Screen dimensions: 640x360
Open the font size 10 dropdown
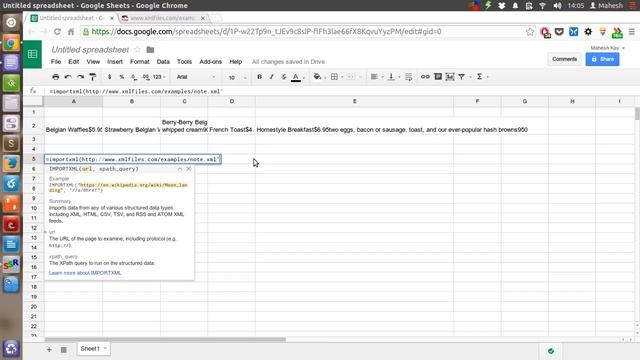coord(237,77)
